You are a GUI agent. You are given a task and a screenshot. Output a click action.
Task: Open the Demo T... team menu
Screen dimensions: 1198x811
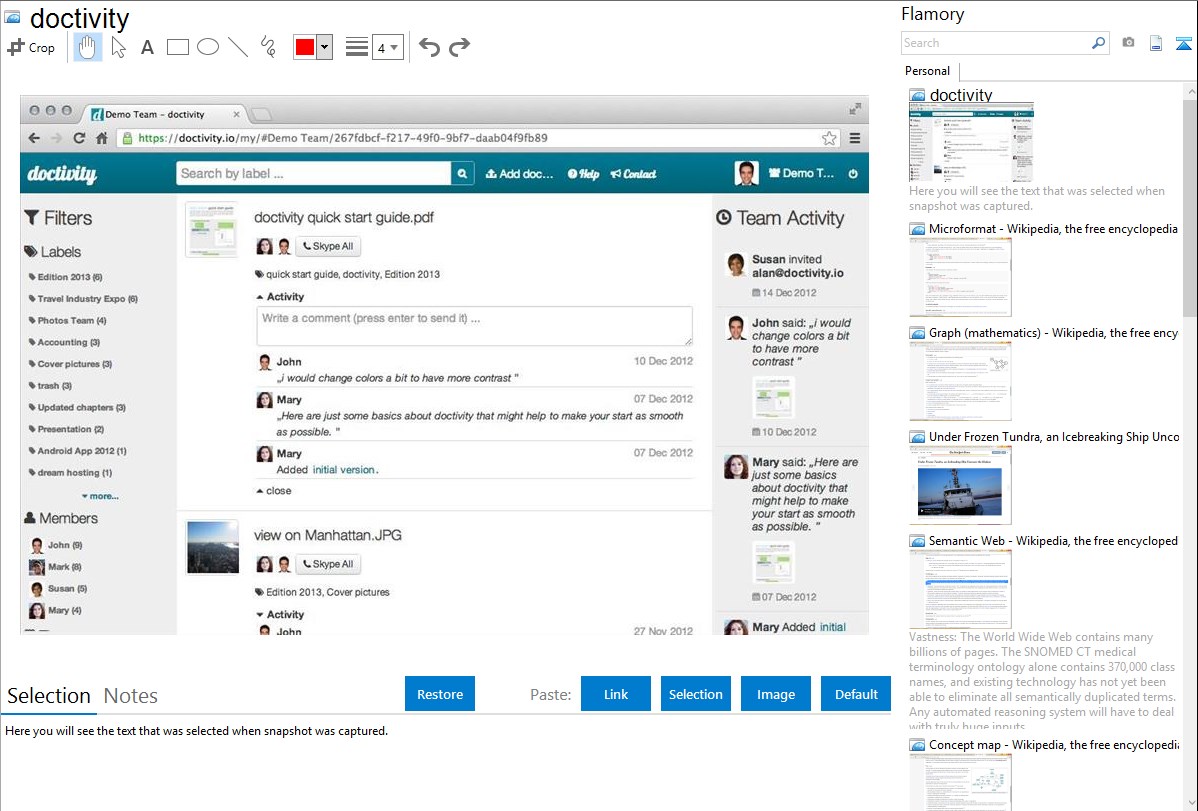(801, 174)
